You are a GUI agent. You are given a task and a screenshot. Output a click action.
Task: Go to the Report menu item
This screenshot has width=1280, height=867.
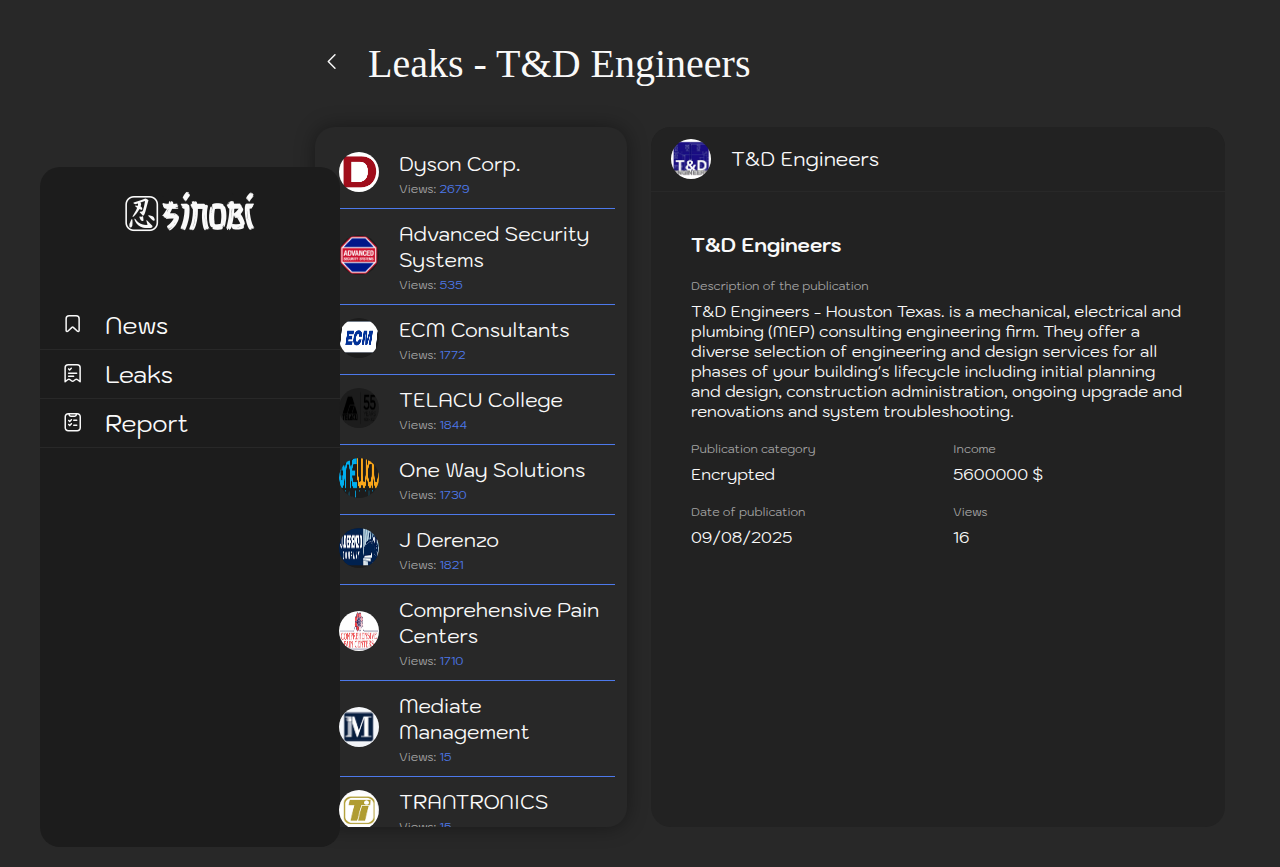click(146, 424)
